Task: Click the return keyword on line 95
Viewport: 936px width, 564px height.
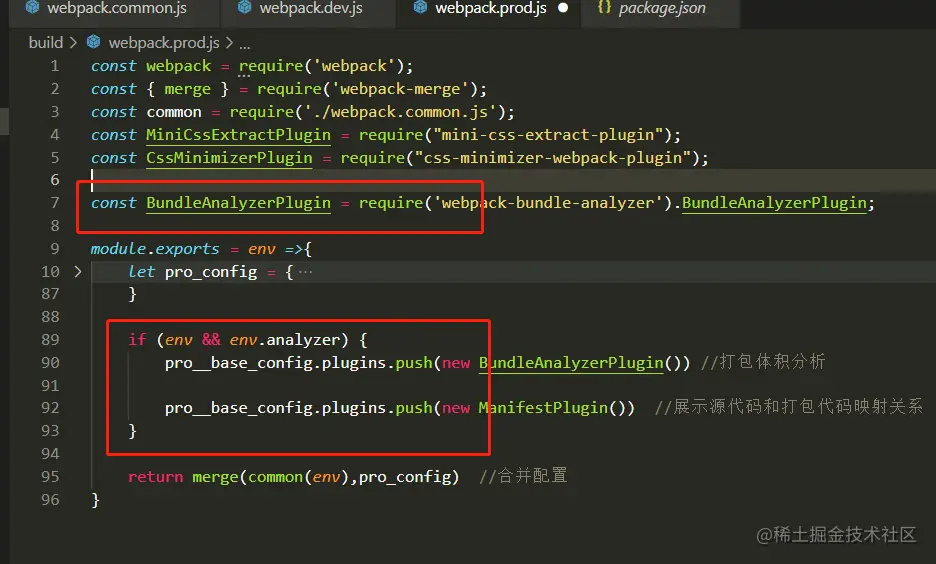Action: tap(155, 477)
